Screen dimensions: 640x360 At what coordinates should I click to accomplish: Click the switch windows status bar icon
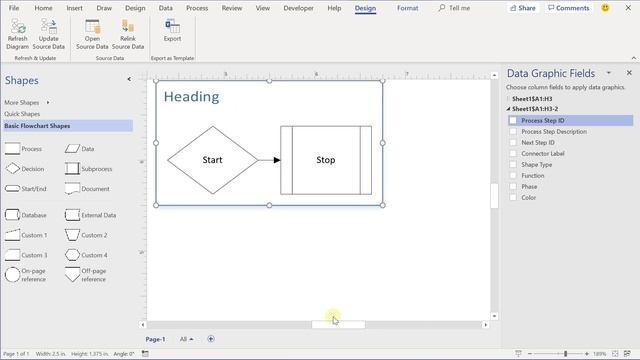(x=627, y=354)
